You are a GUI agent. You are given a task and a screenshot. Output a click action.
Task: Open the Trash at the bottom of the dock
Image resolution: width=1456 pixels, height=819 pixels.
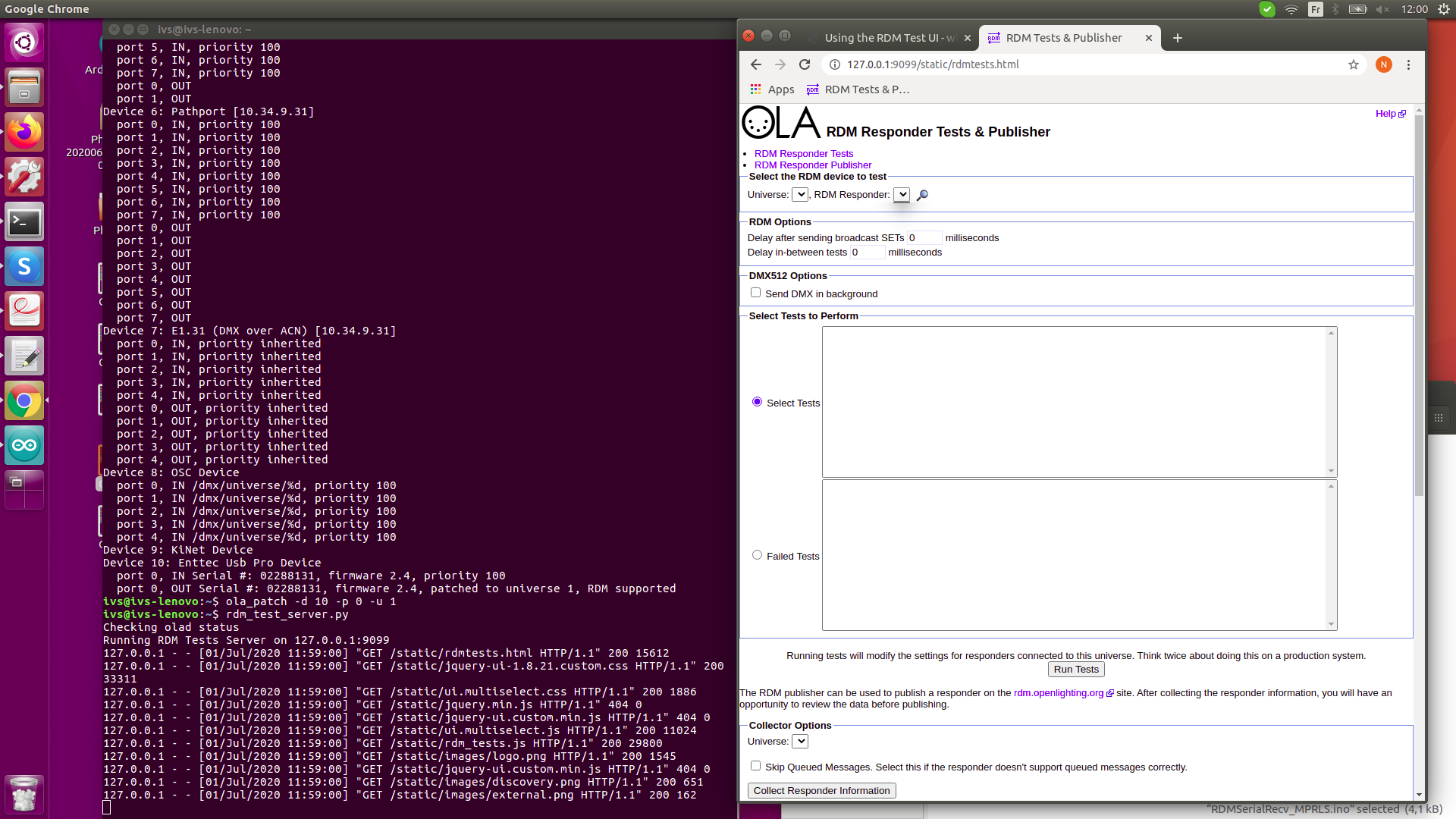(24, 794)
